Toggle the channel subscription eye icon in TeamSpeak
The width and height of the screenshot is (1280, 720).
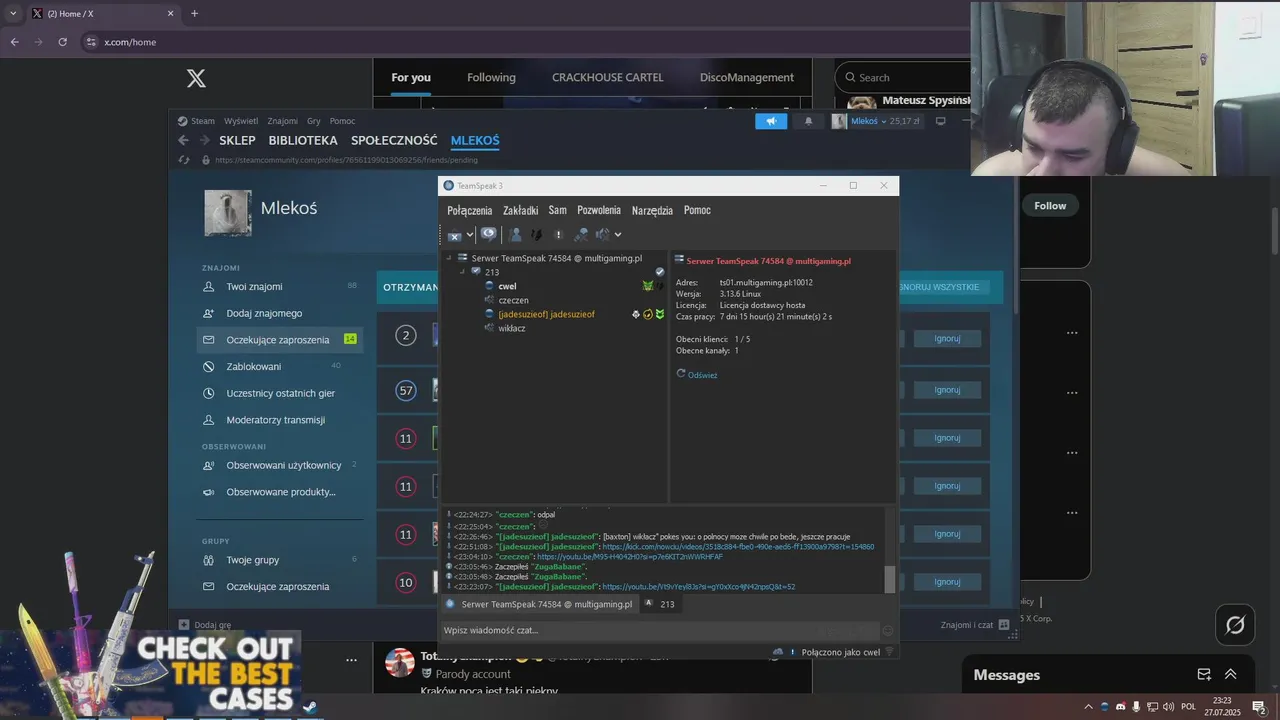(488, 234)
